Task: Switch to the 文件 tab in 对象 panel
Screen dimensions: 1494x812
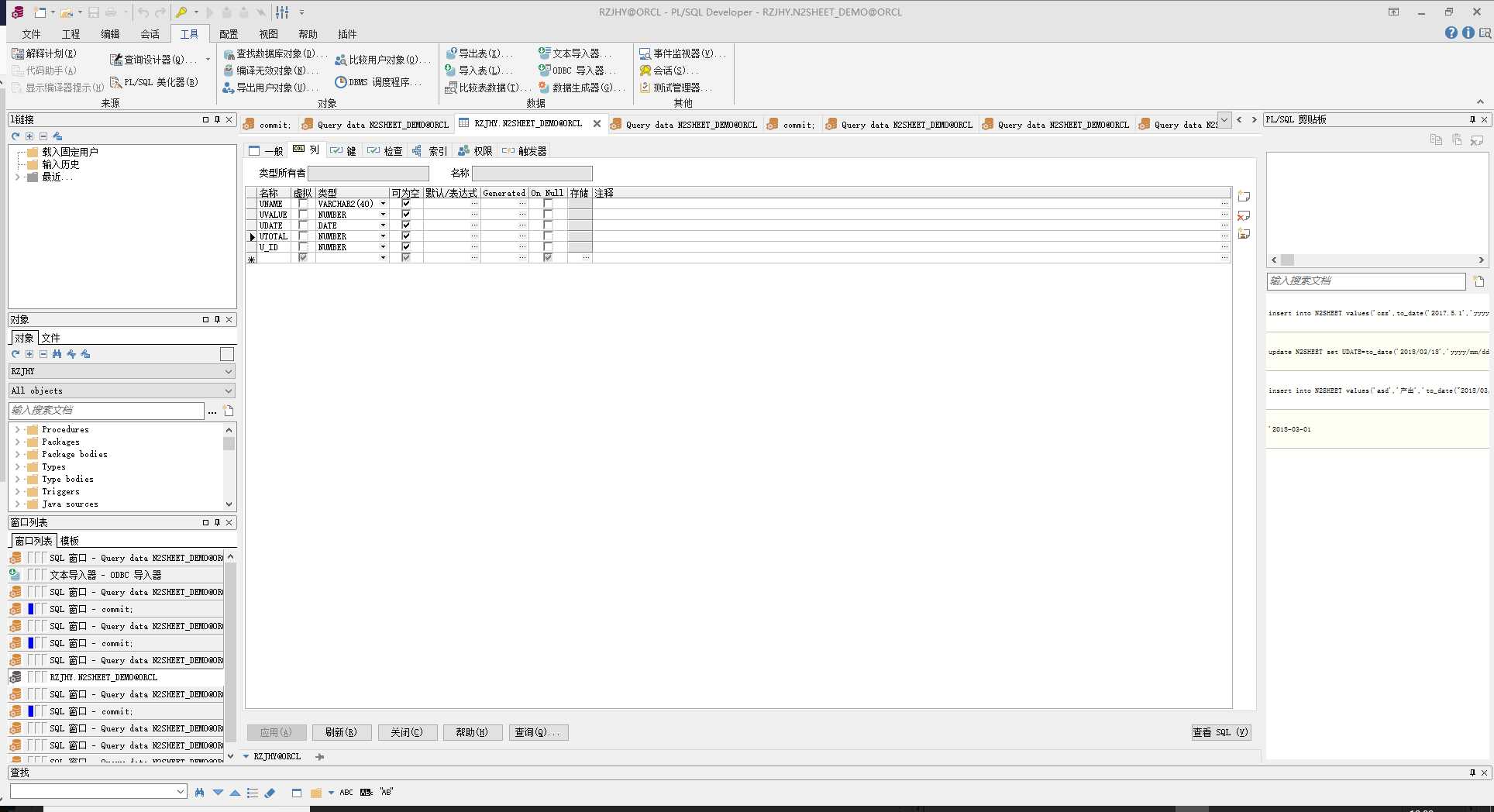Action: pyautogui.click(x=51, y=338)
